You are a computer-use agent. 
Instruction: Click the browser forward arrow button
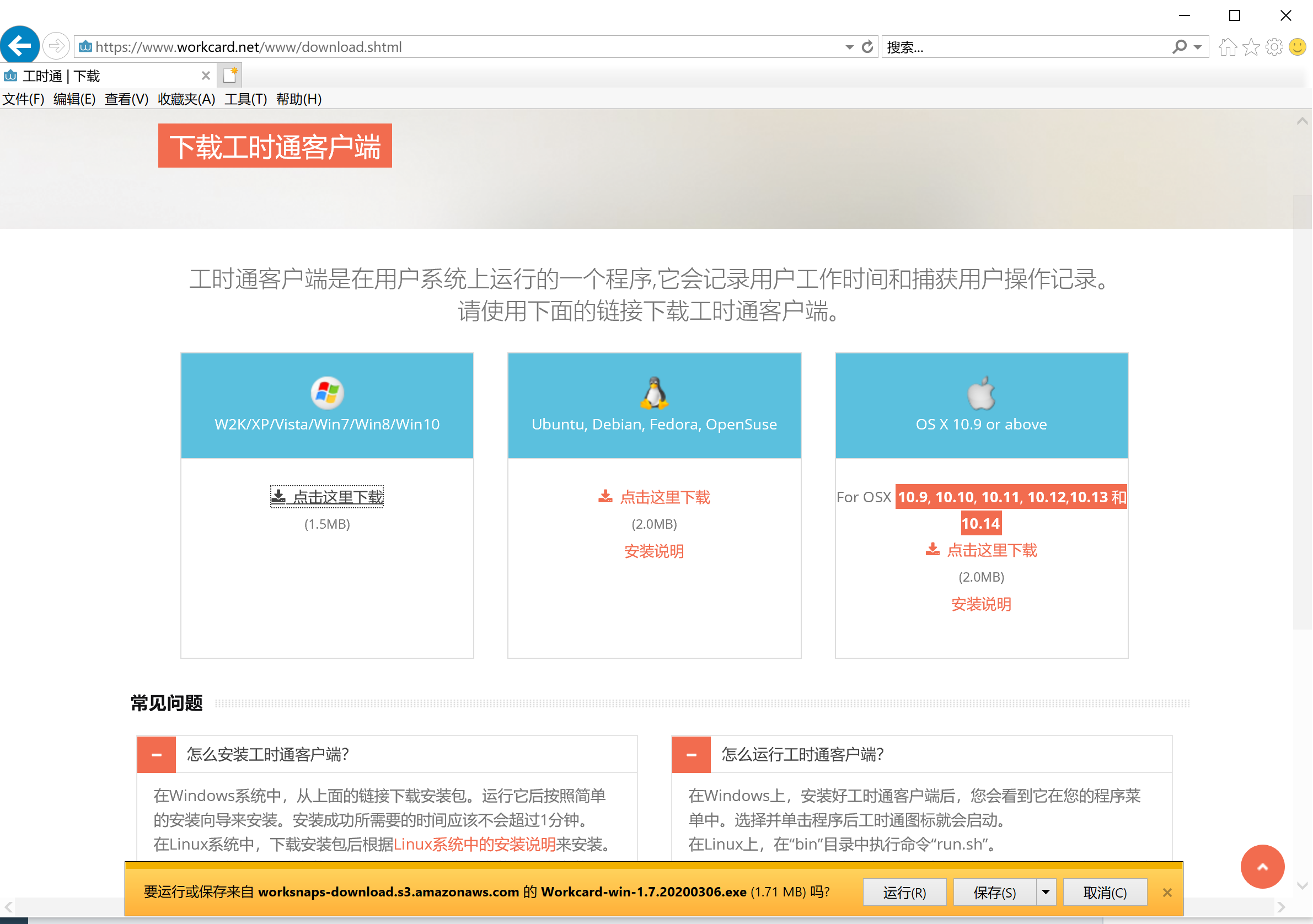click(x=56, y=46)
